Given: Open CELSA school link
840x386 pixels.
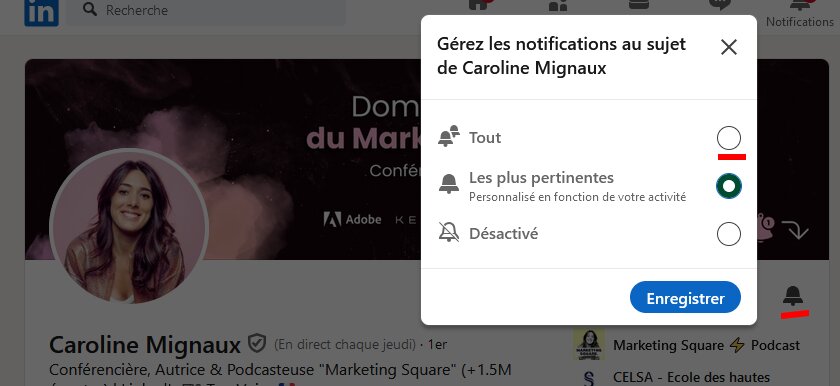Looking at the screenshot, I should (691, 378).
